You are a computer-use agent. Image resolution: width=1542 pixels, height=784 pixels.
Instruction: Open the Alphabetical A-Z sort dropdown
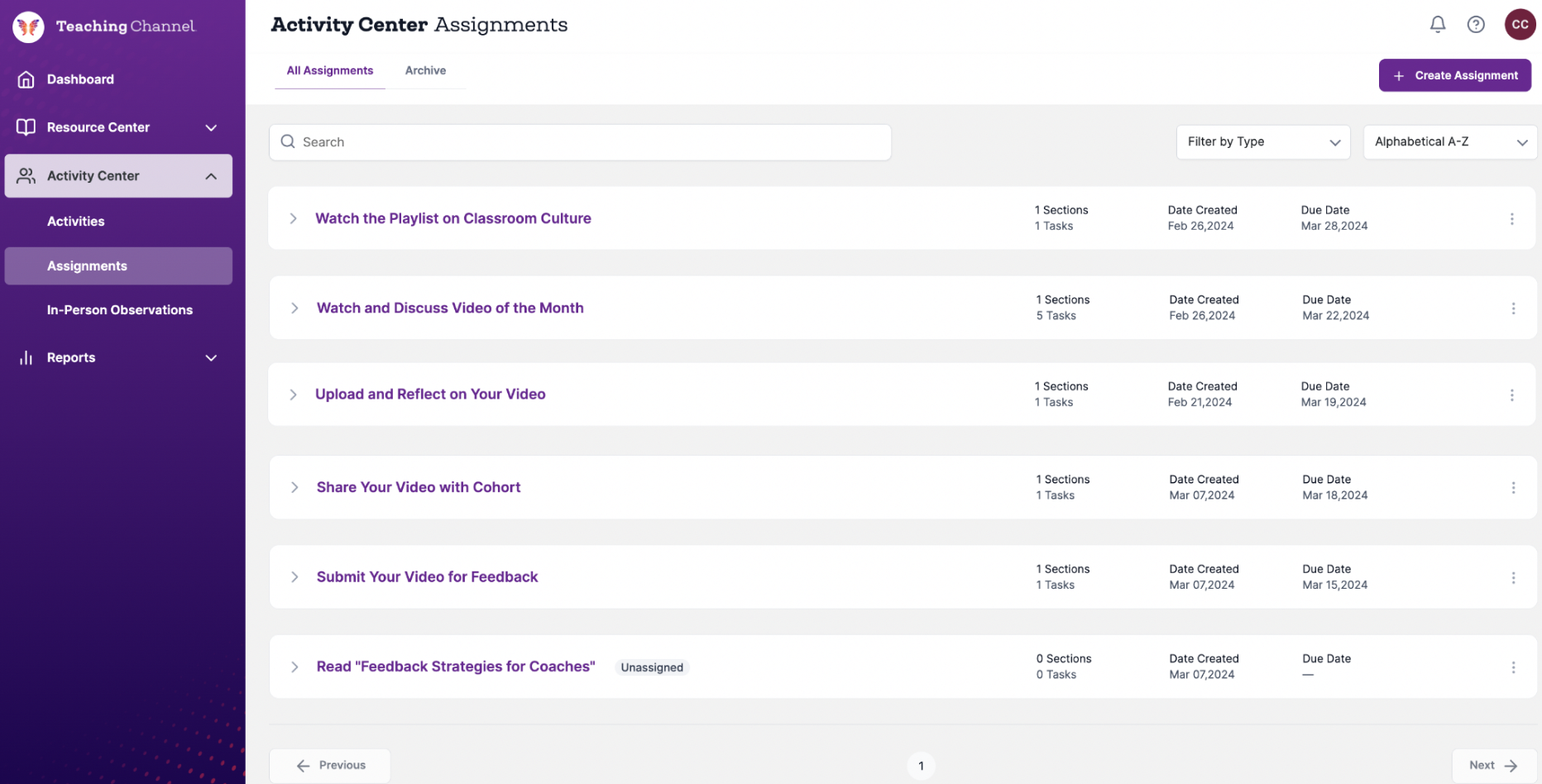coord(1449,142)
